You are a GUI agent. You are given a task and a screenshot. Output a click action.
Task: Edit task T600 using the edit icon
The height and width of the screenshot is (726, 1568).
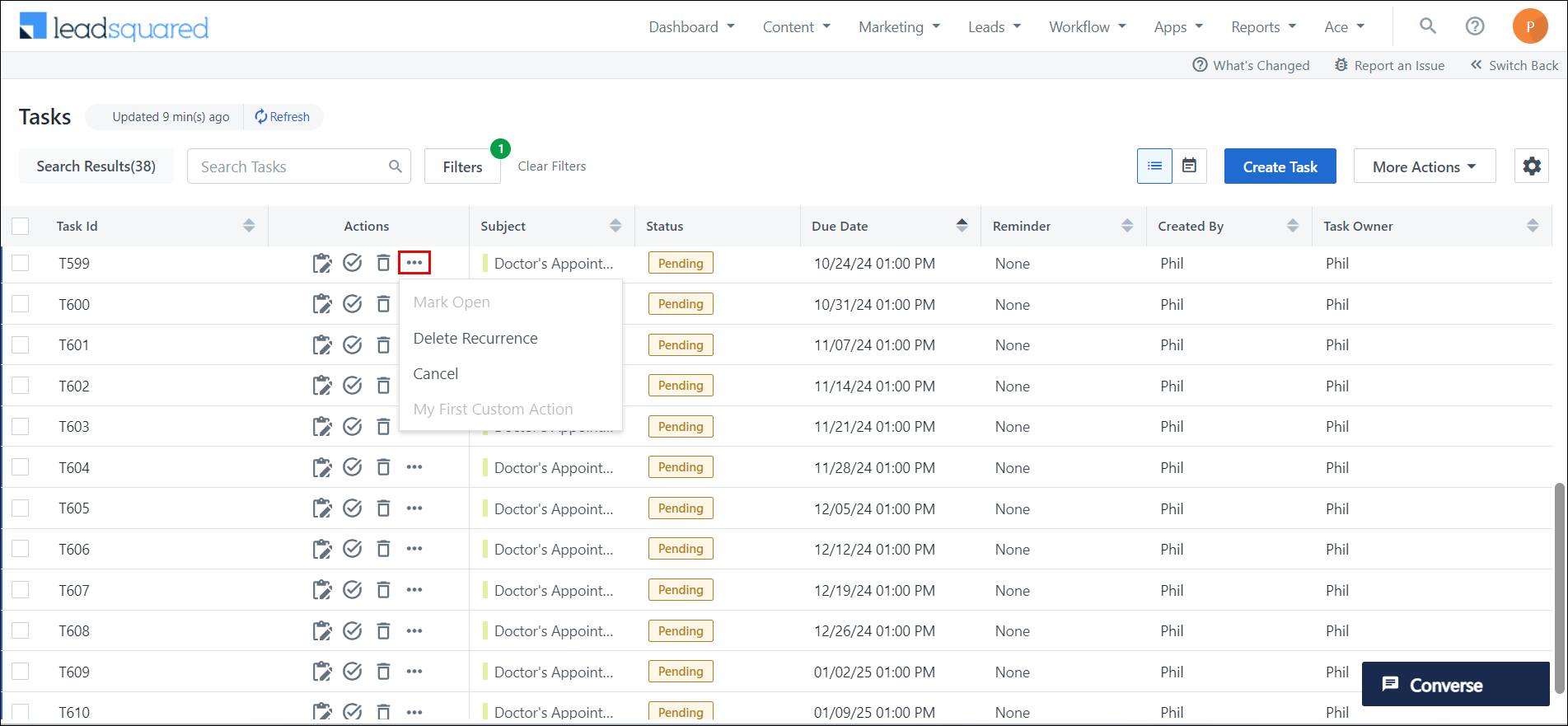(322, 304)
